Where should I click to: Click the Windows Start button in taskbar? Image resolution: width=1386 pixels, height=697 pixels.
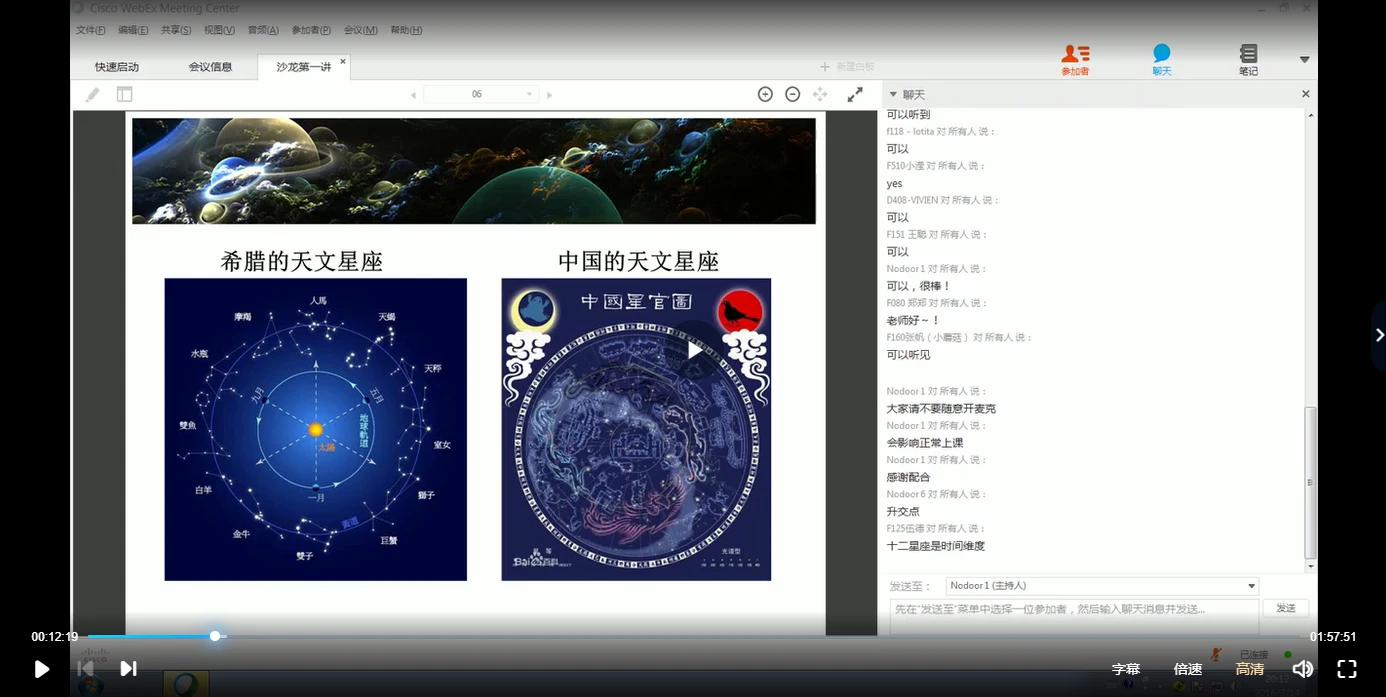point(92,686)
